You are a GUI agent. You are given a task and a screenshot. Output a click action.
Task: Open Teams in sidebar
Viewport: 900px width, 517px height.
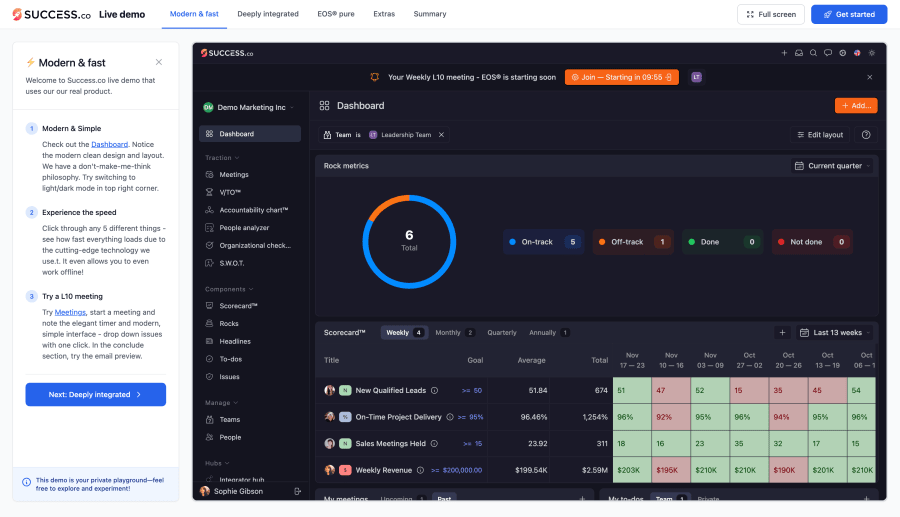[250, 419]
